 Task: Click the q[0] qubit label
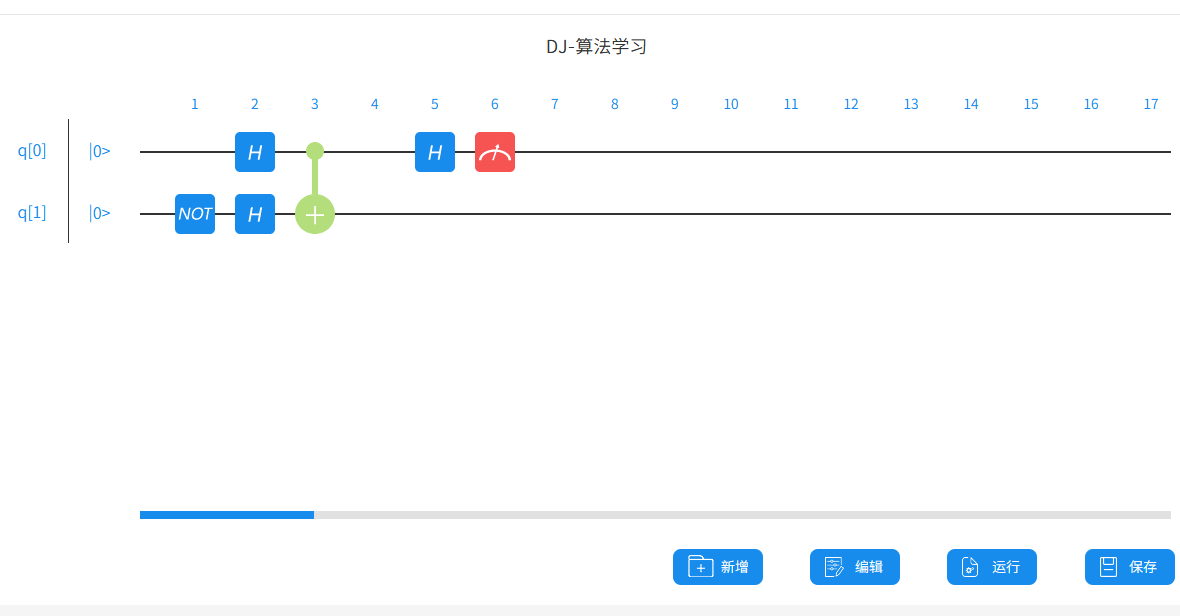coord(32,151)
